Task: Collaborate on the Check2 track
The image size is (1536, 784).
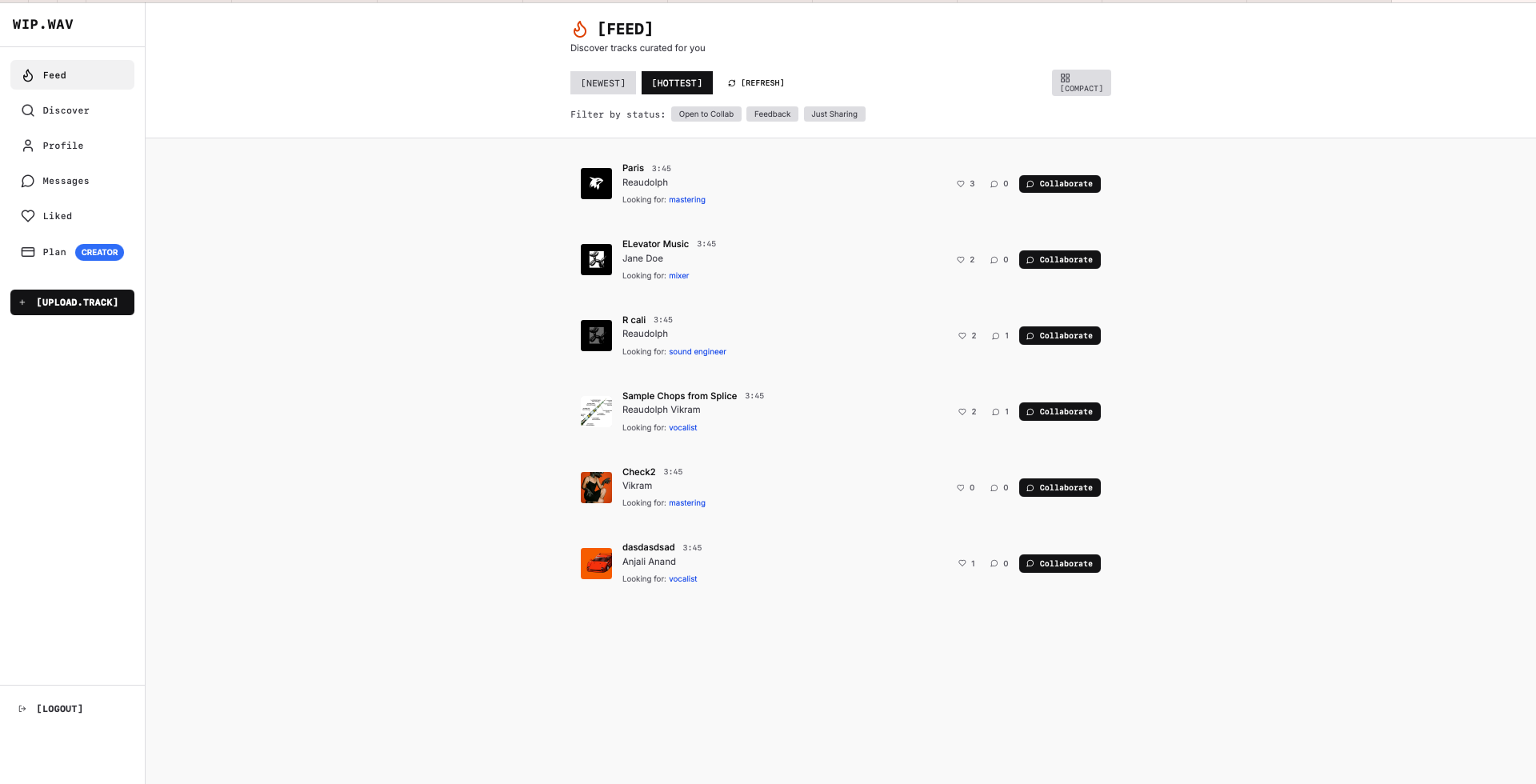Action: pyautogui.click(x=1059, y=487)
